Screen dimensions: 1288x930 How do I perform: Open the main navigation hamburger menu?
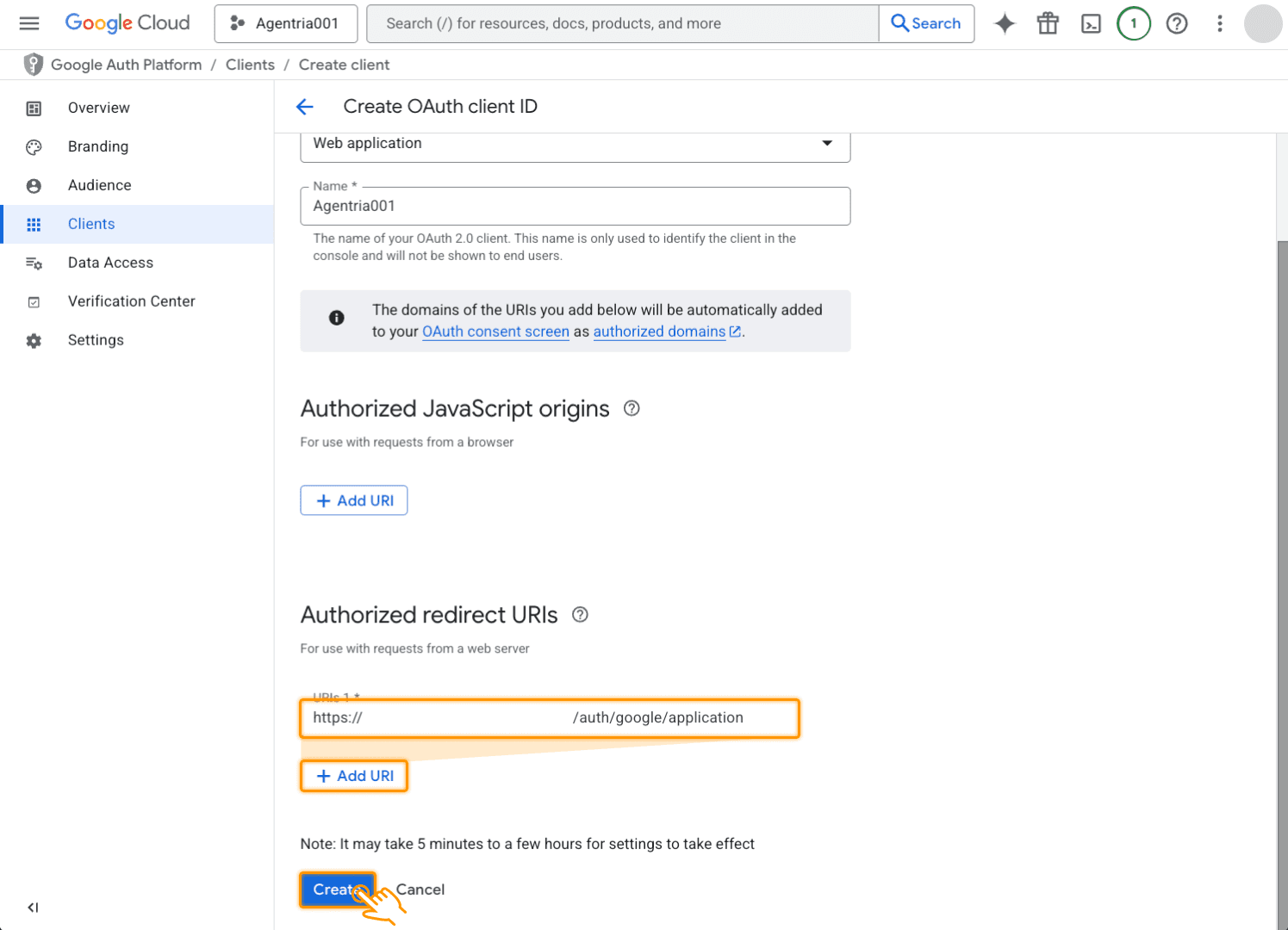pos(29,23)
